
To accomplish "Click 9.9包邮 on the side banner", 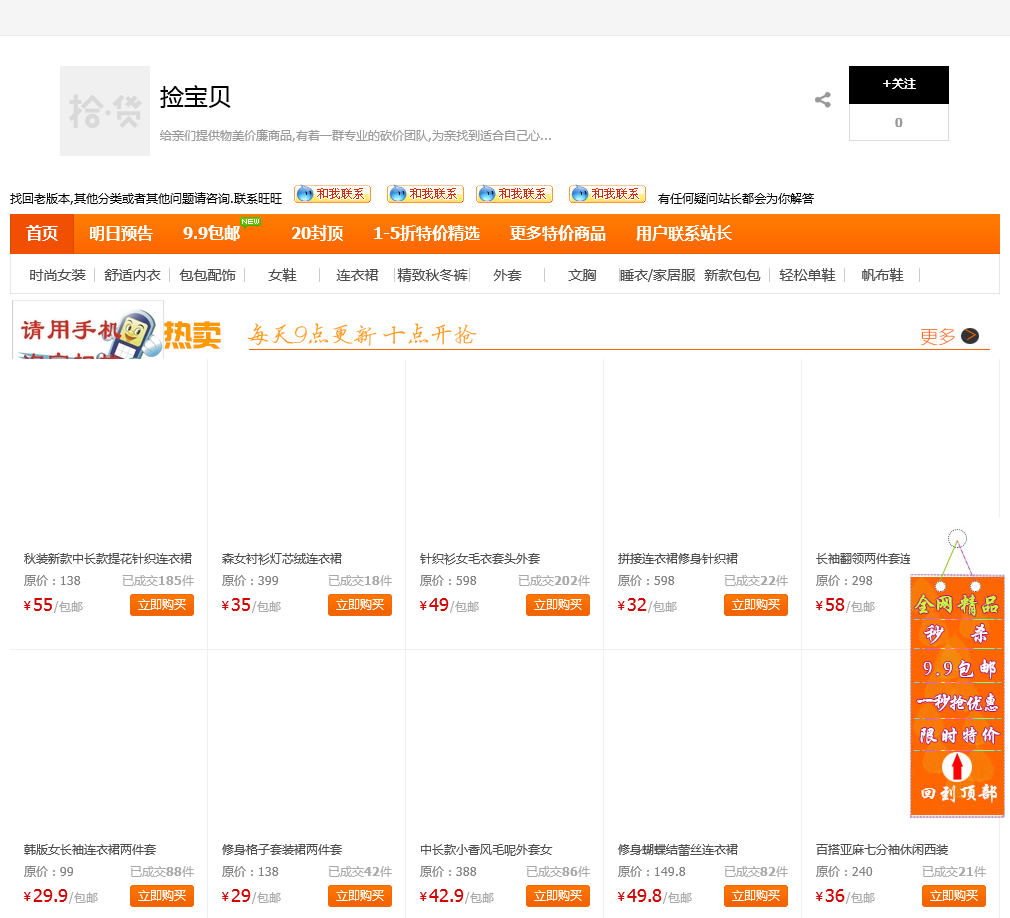I will [958, 669].
